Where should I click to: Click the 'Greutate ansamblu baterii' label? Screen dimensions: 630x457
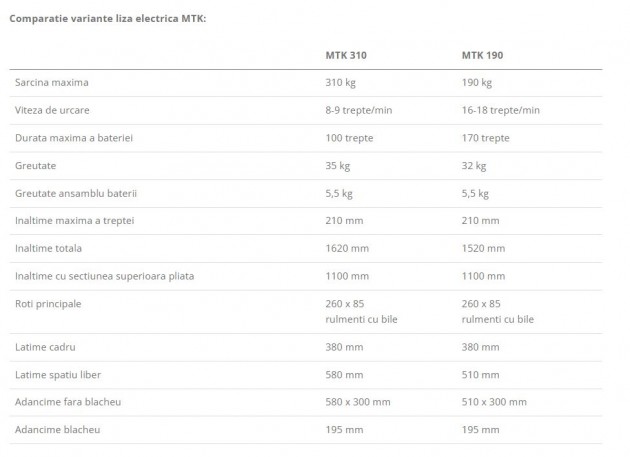pyautogui.click(x=76, y=192)
